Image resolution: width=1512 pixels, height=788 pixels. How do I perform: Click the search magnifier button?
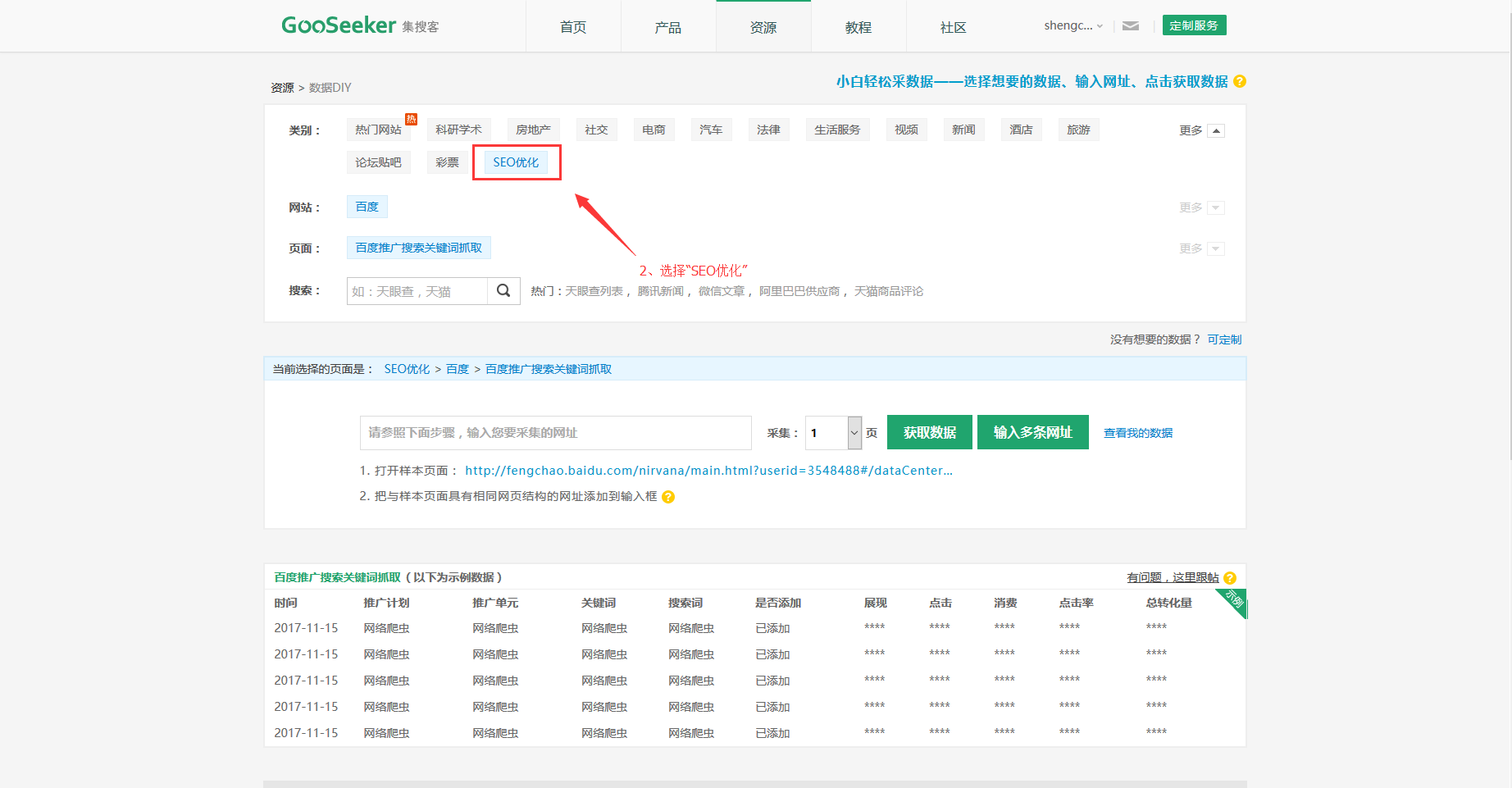503,291
